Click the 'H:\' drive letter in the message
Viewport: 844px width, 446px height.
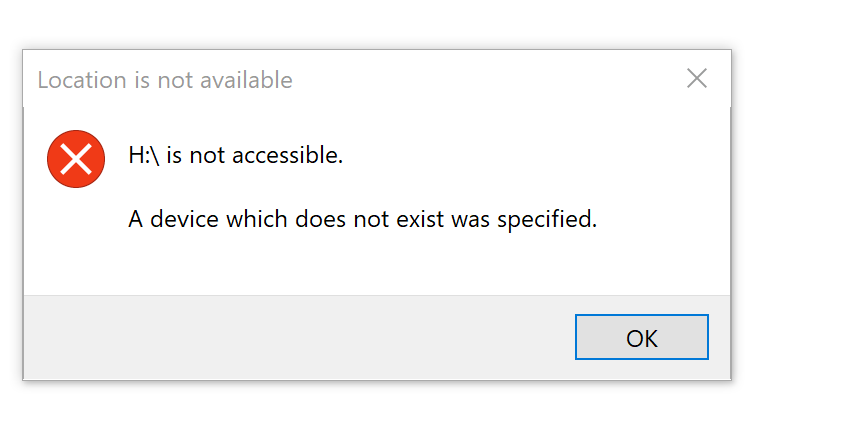click(144, 156)
